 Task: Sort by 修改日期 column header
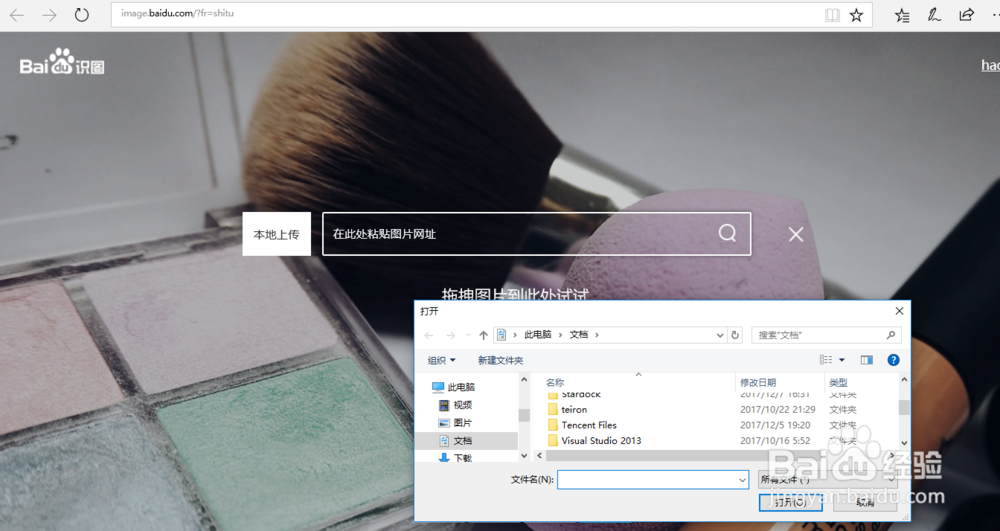[758, 382]
